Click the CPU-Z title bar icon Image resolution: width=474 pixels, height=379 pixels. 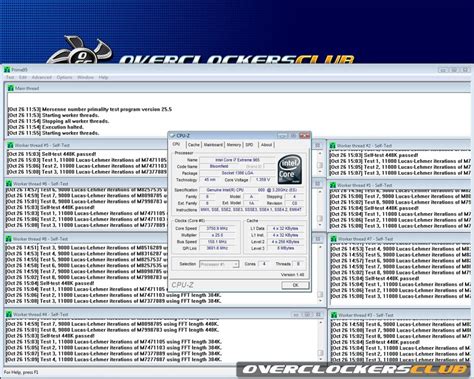pyautogui.click(x=172, y=136)
